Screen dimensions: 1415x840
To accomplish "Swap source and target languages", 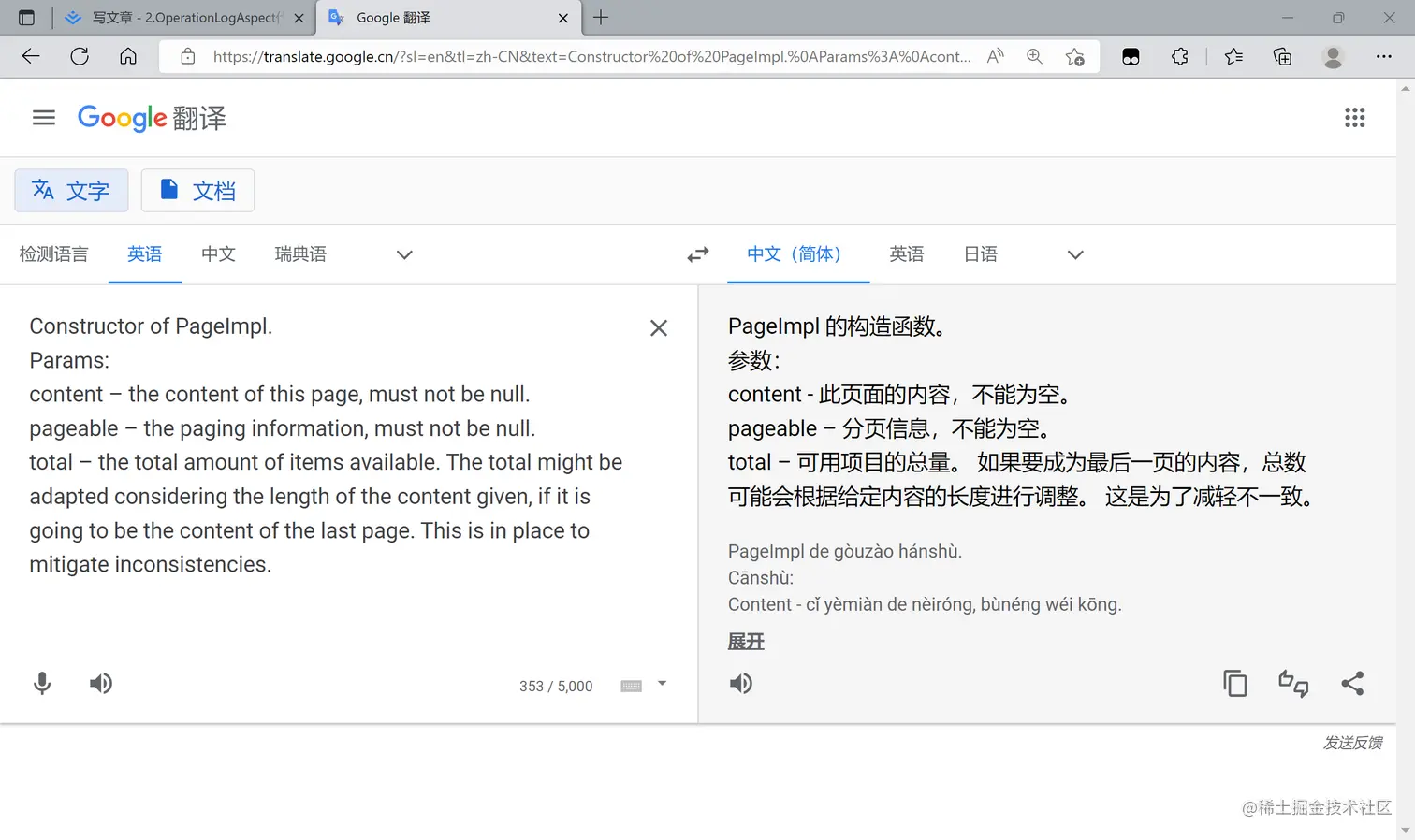I will (698, 254).
